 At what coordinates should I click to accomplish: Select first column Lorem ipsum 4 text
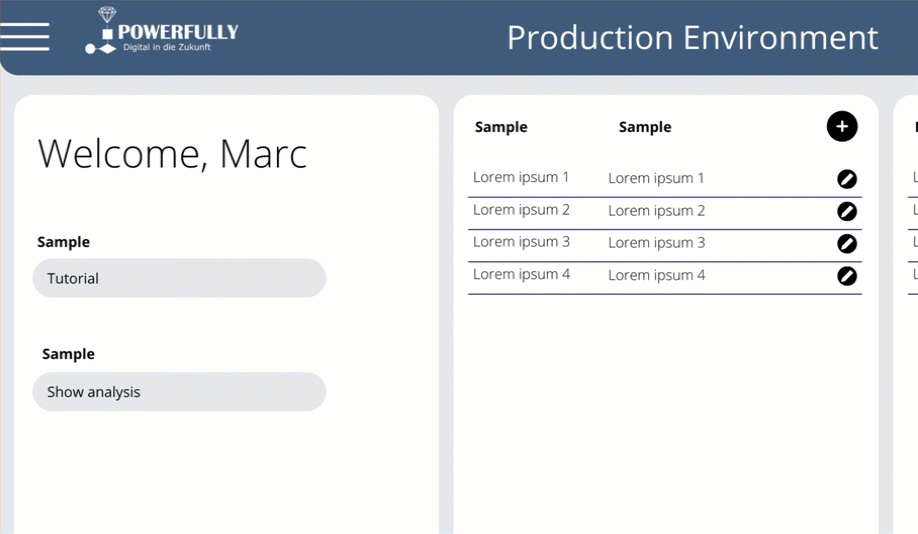[x=521, y=274]
